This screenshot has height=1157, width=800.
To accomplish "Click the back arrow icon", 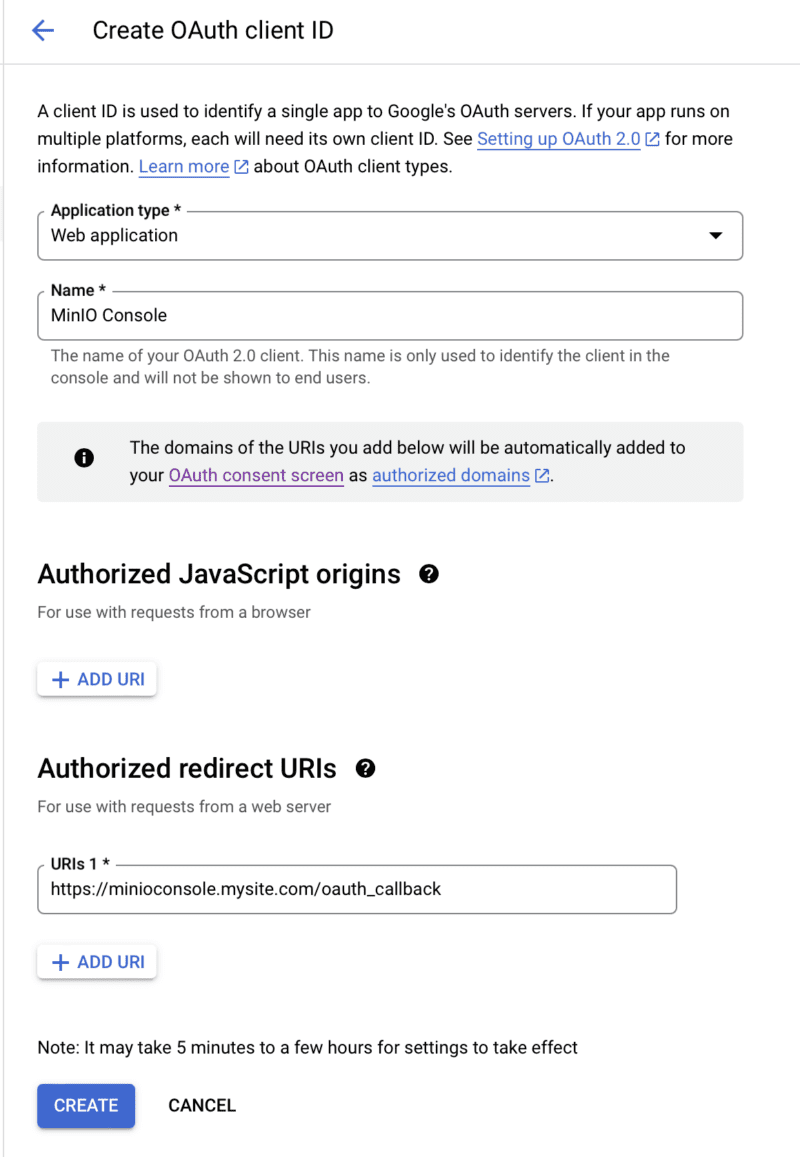I will (42, 31).
